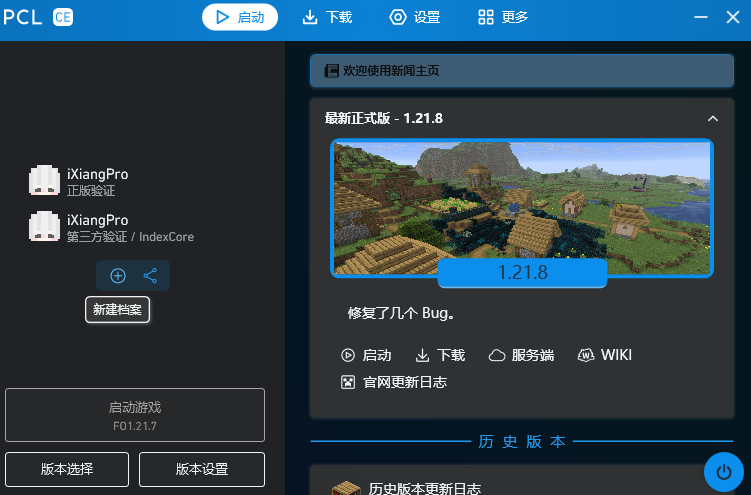
Task: Click the round power button
Action: [724, 472]
